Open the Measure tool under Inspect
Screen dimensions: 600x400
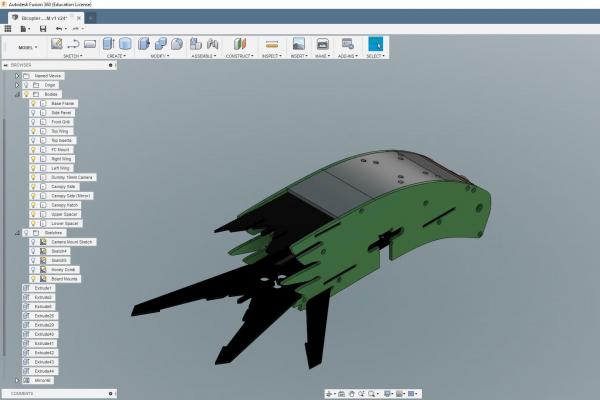point(271,44)
